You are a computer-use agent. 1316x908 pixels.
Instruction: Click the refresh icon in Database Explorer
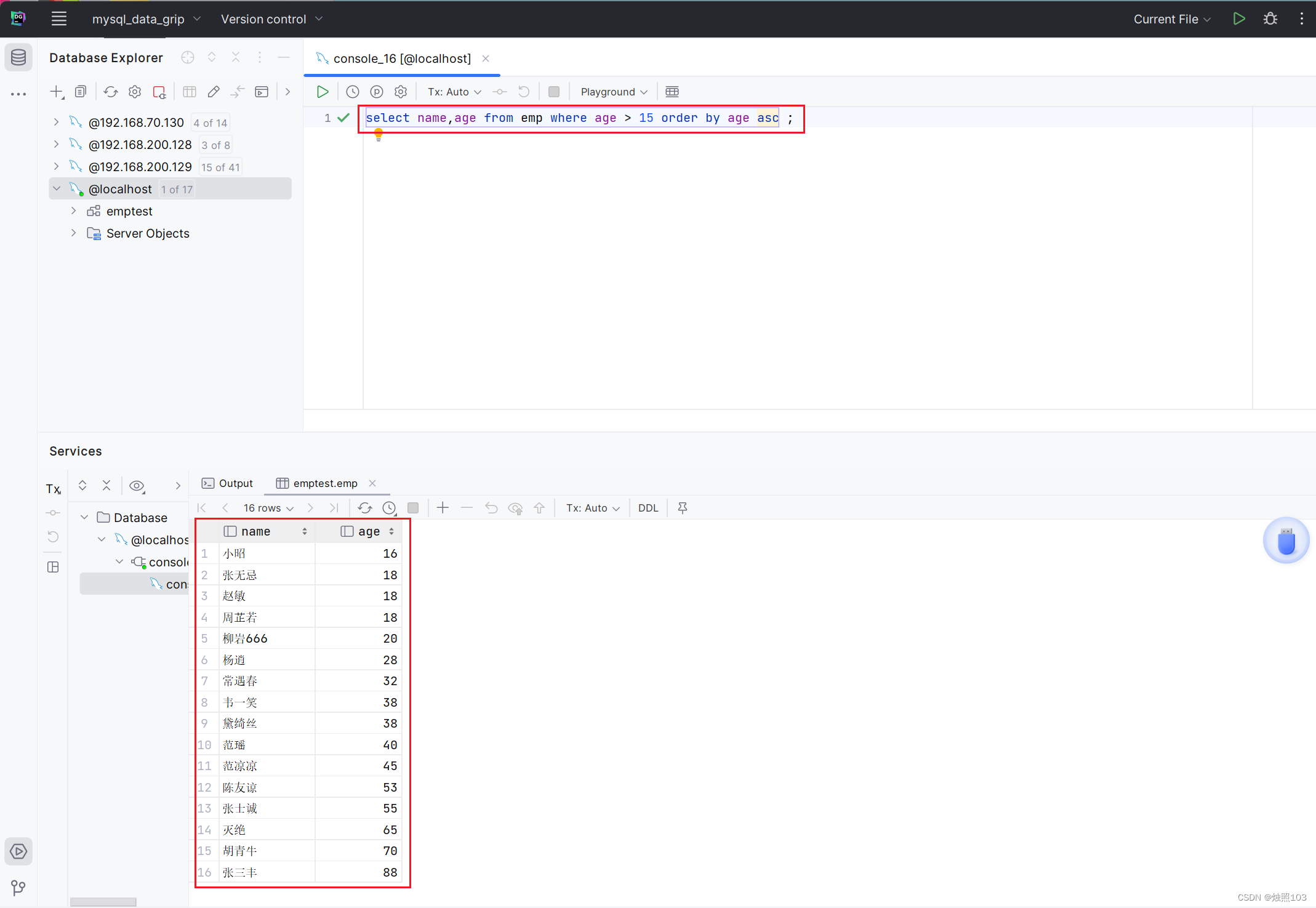tap(111, 92)
